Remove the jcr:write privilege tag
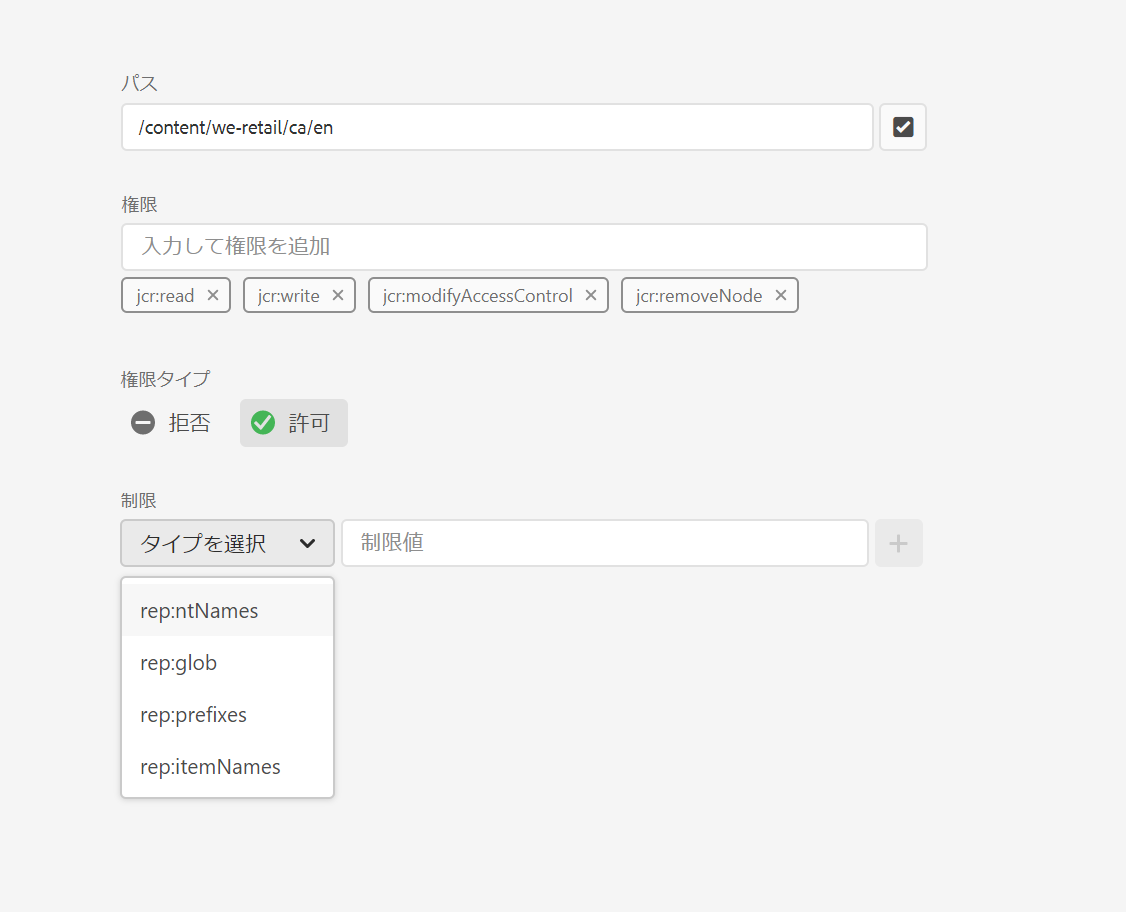This screenshot has width=1126, height=912. pos(338,295)
